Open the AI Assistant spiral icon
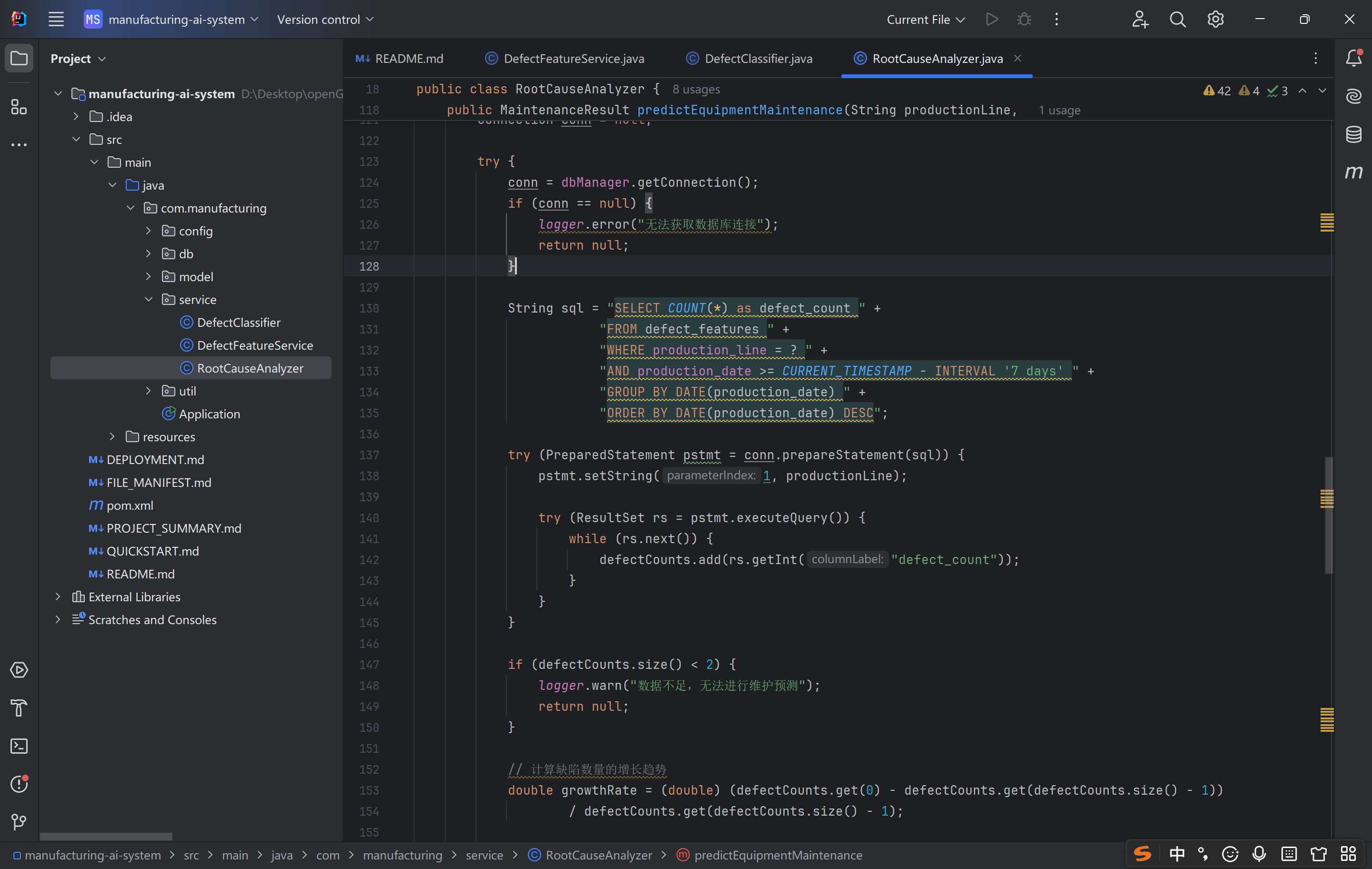 click(1354, 96)
